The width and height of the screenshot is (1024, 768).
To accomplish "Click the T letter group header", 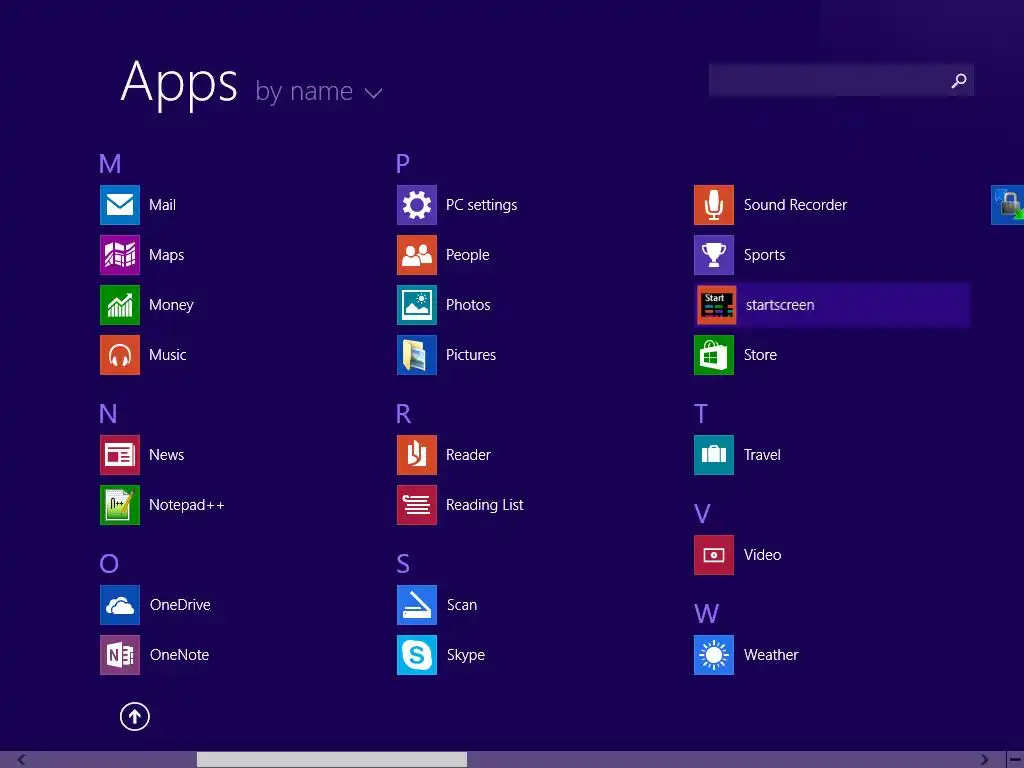I will click(x=701, y=414).
